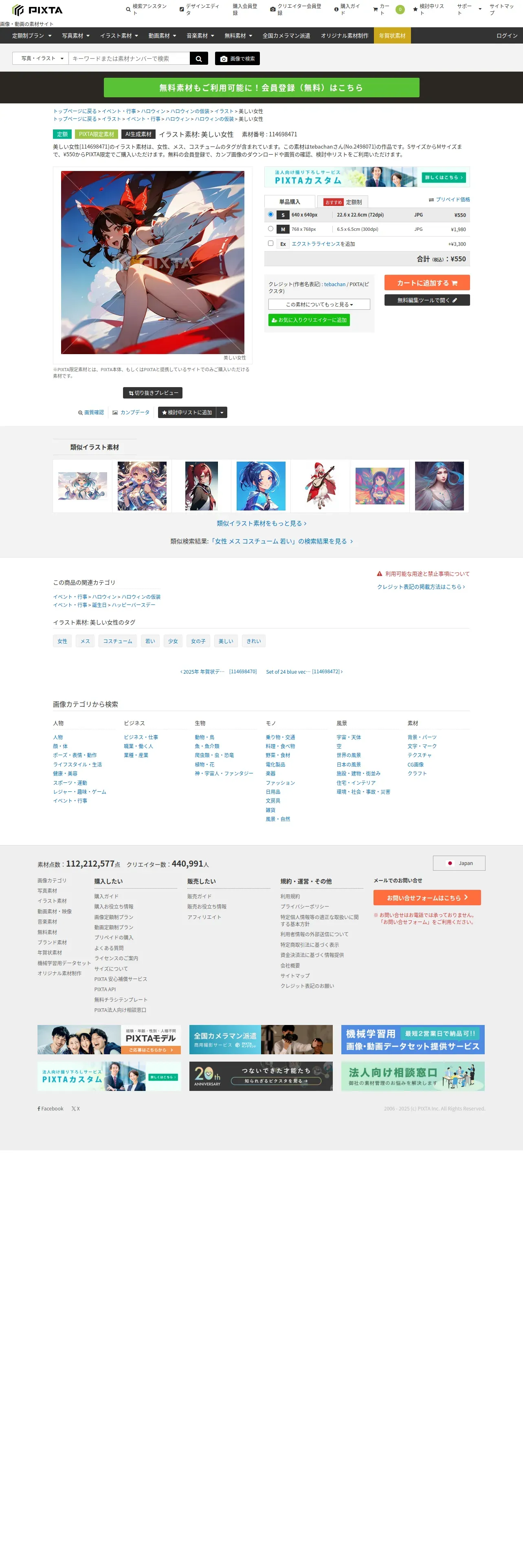Click お気に入りクリエイターに追加 button
Viewport: 523px width, 1568px height.
(x=309, y=320)
